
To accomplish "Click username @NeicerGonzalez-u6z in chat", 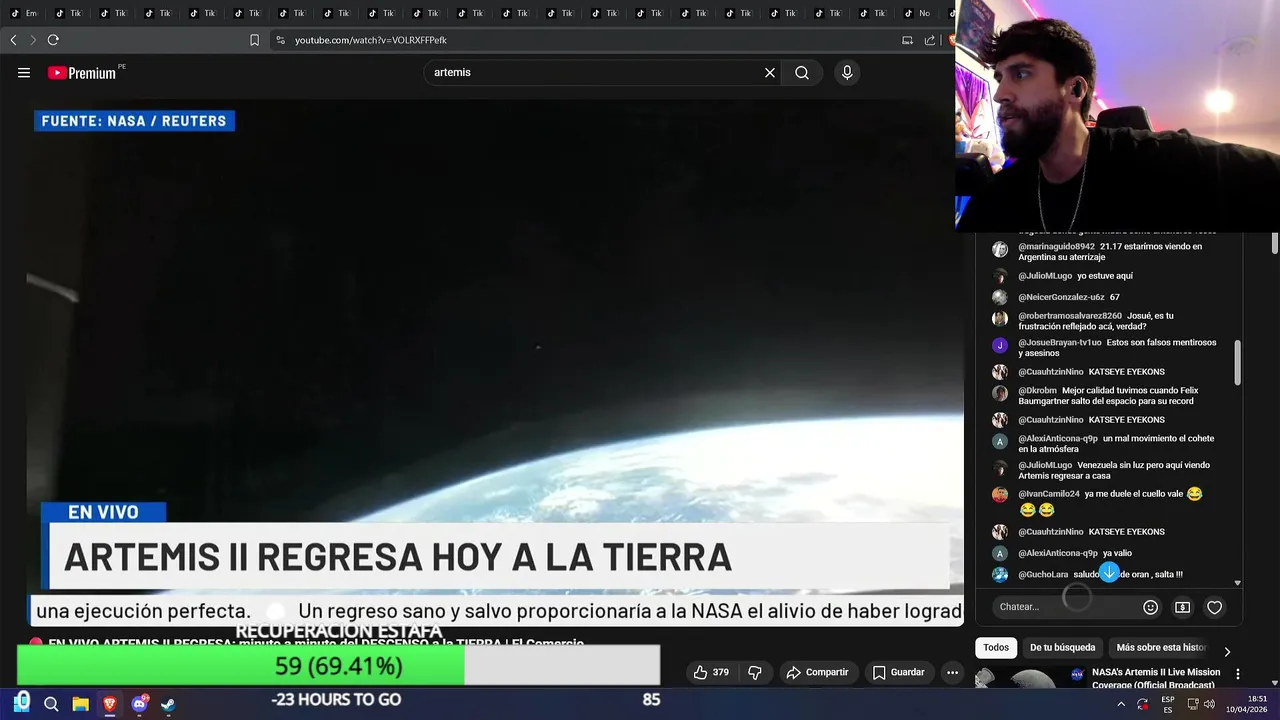I will [x=1061, y=297].
